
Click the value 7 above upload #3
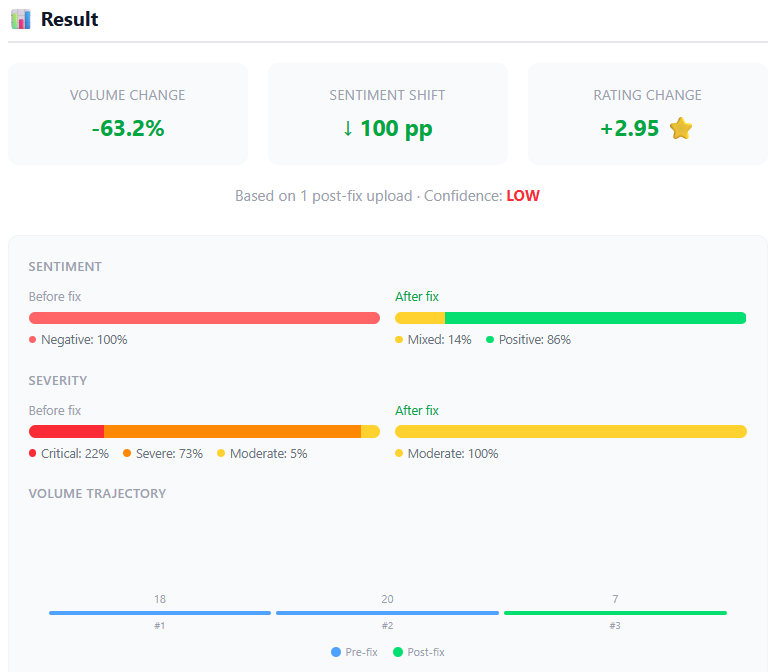pyautogui.click(x=615, y=599)
